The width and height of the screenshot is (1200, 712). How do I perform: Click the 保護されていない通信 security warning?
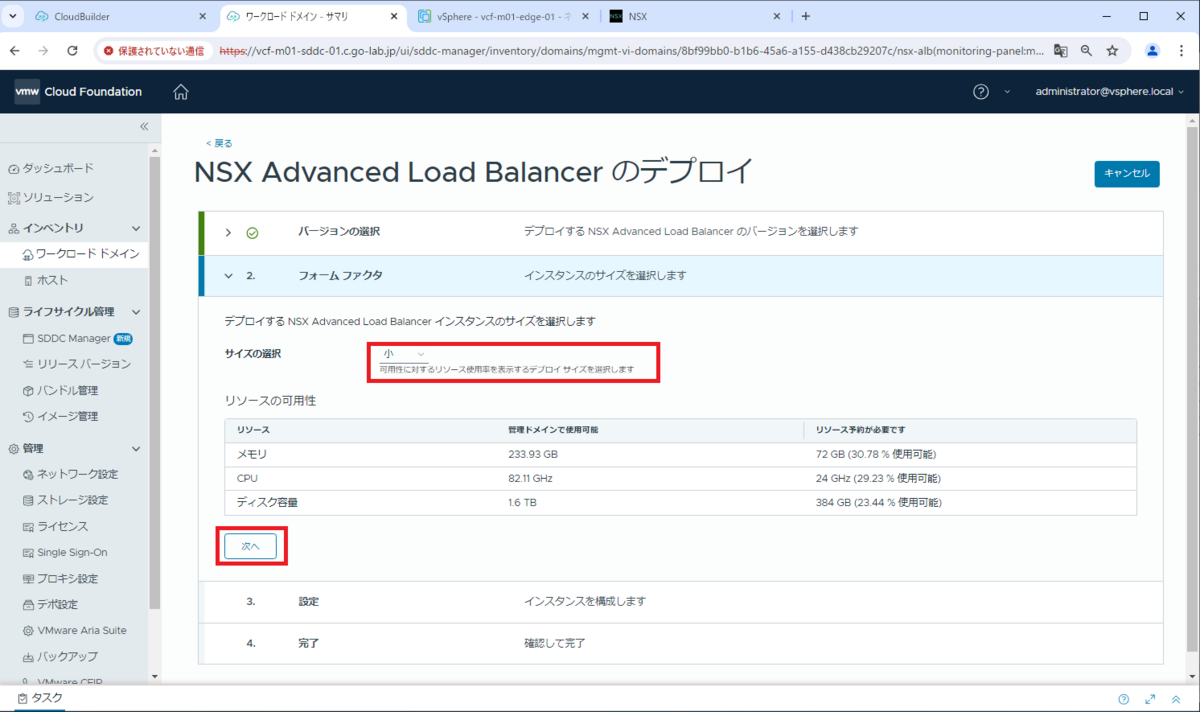[154, 51]
